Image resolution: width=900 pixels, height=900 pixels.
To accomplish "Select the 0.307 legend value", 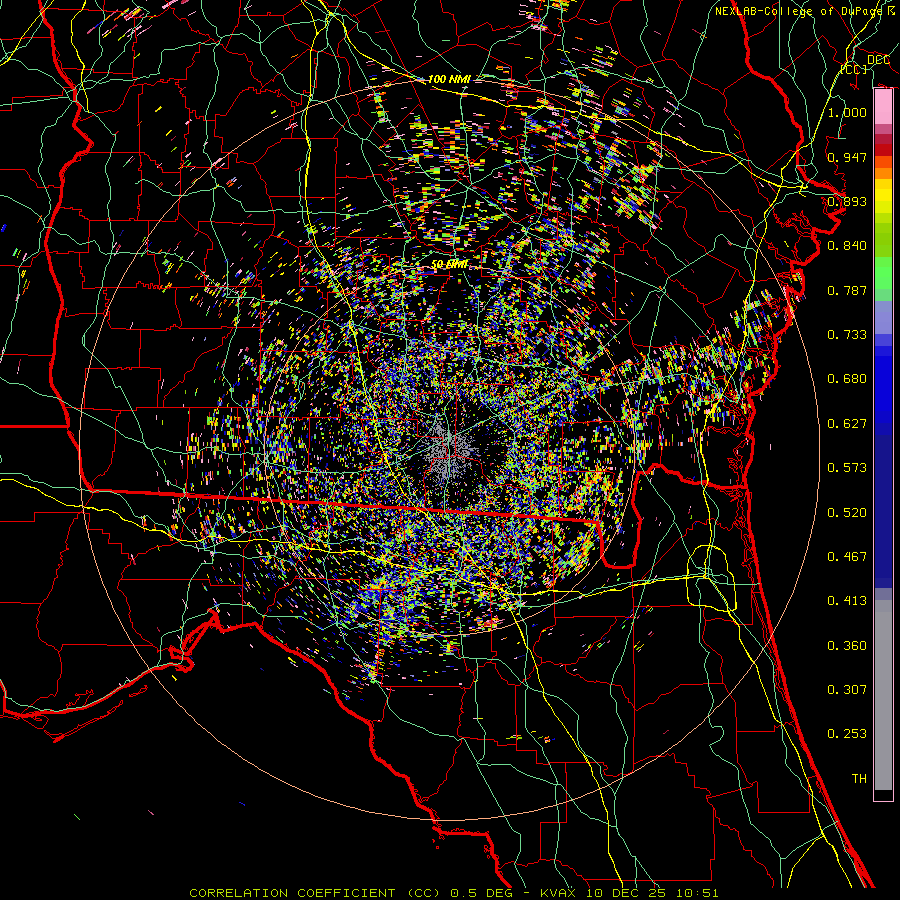I will click(847, 690).
